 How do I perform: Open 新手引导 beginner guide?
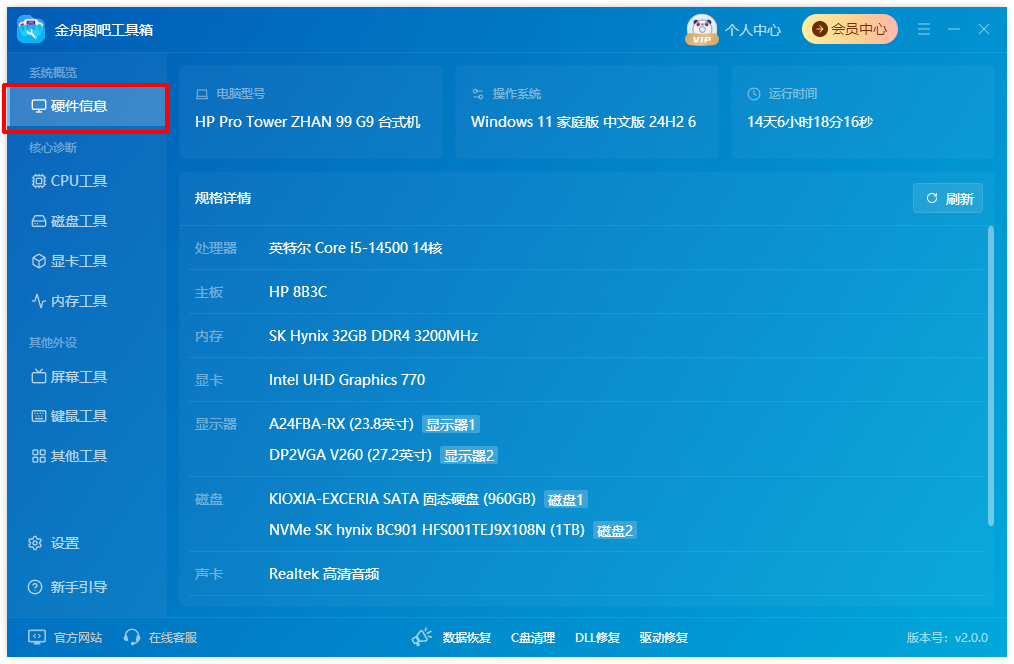click(67, 587)
